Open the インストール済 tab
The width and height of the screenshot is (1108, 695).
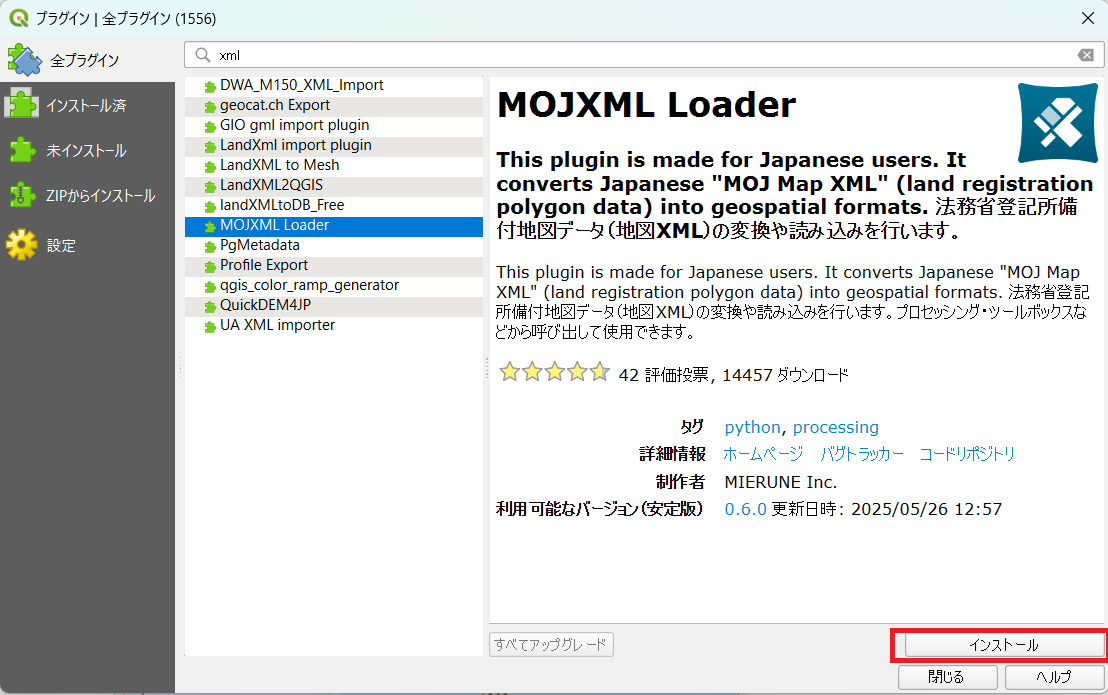pos(87,105)
